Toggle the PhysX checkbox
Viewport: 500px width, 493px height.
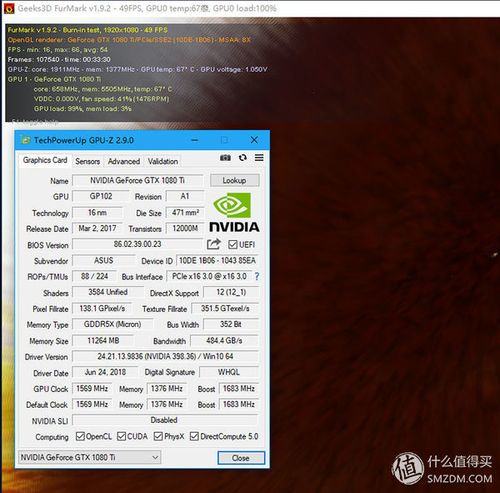pyautogui.click(x=158, y=436)
